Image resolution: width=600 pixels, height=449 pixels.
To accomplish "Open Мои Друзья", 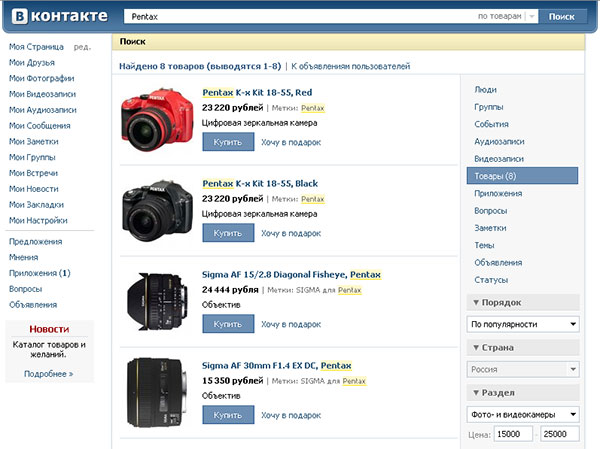I will (32, 62).
